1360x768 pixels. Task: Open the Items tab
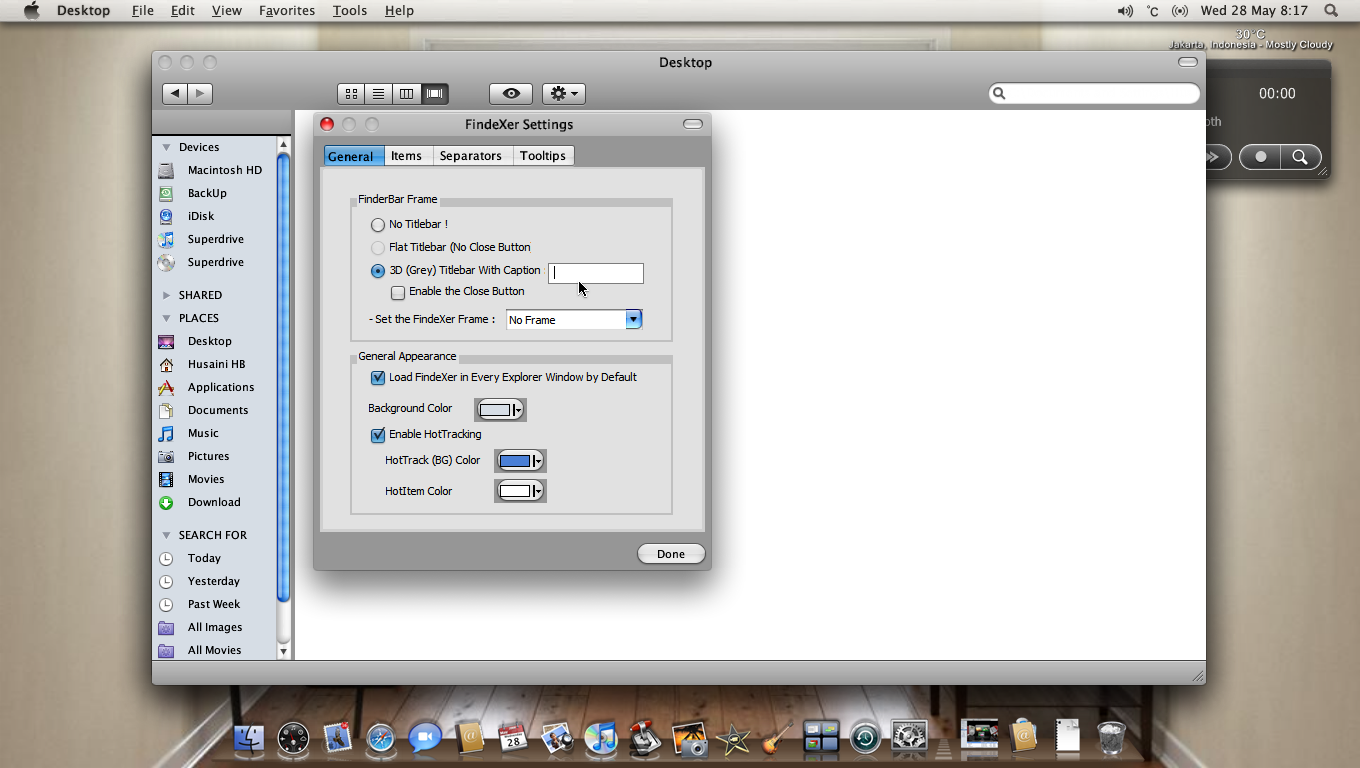(406, 156)
